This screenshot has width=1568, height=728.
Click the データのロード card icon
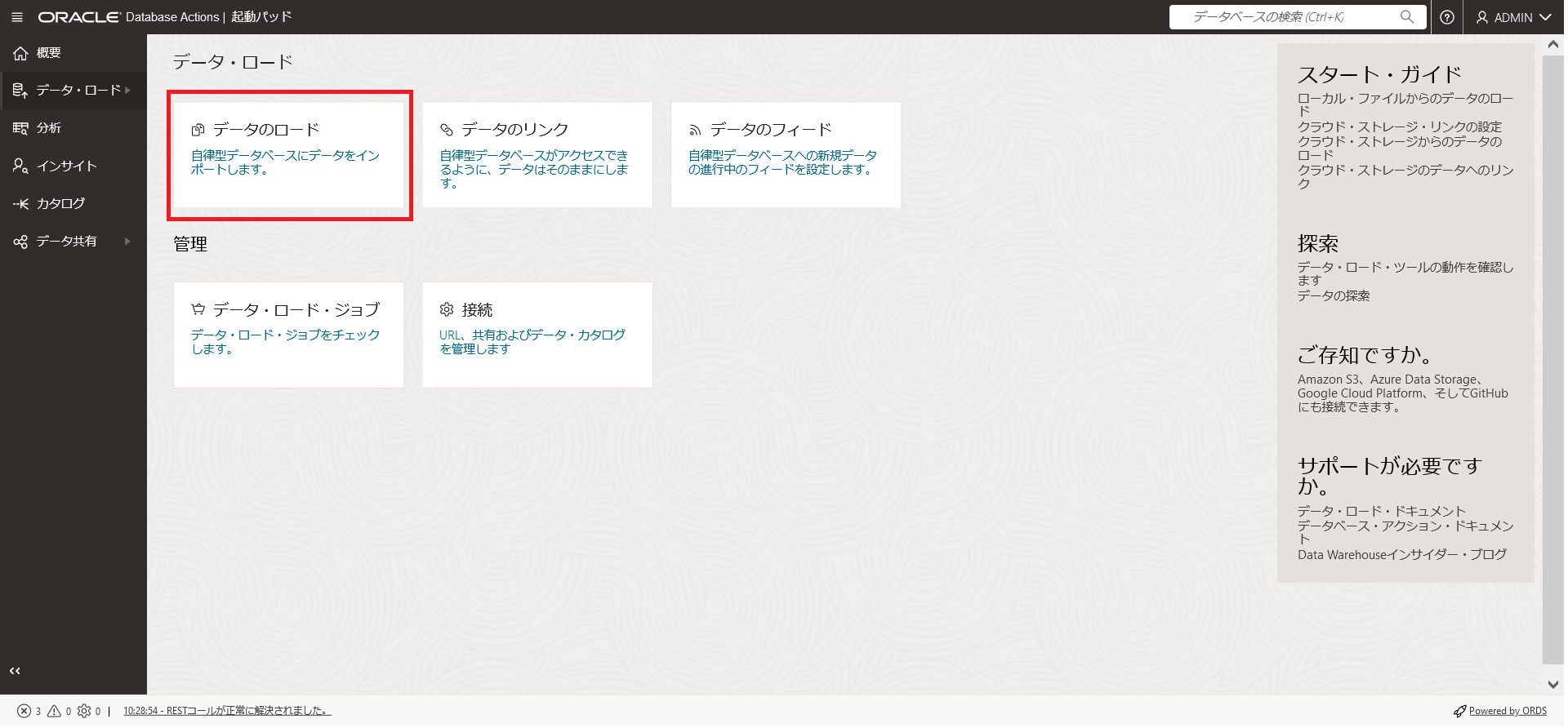198,130
